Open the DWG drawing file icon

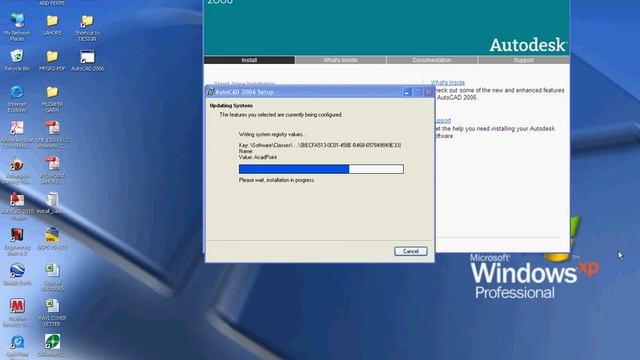[52, 239]
